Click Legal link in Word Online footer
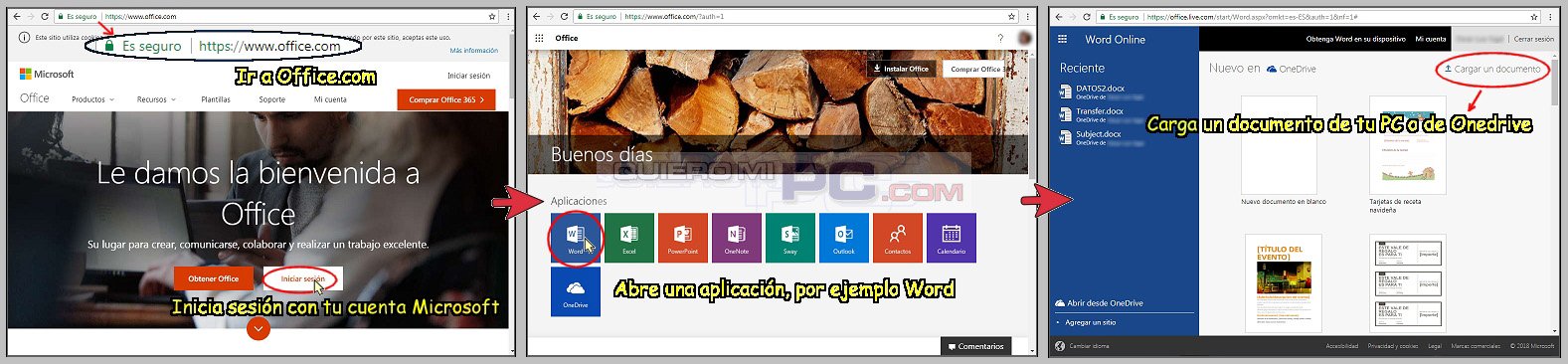This screenshot has width=1568, height=364. click(x=1435, y=346)
